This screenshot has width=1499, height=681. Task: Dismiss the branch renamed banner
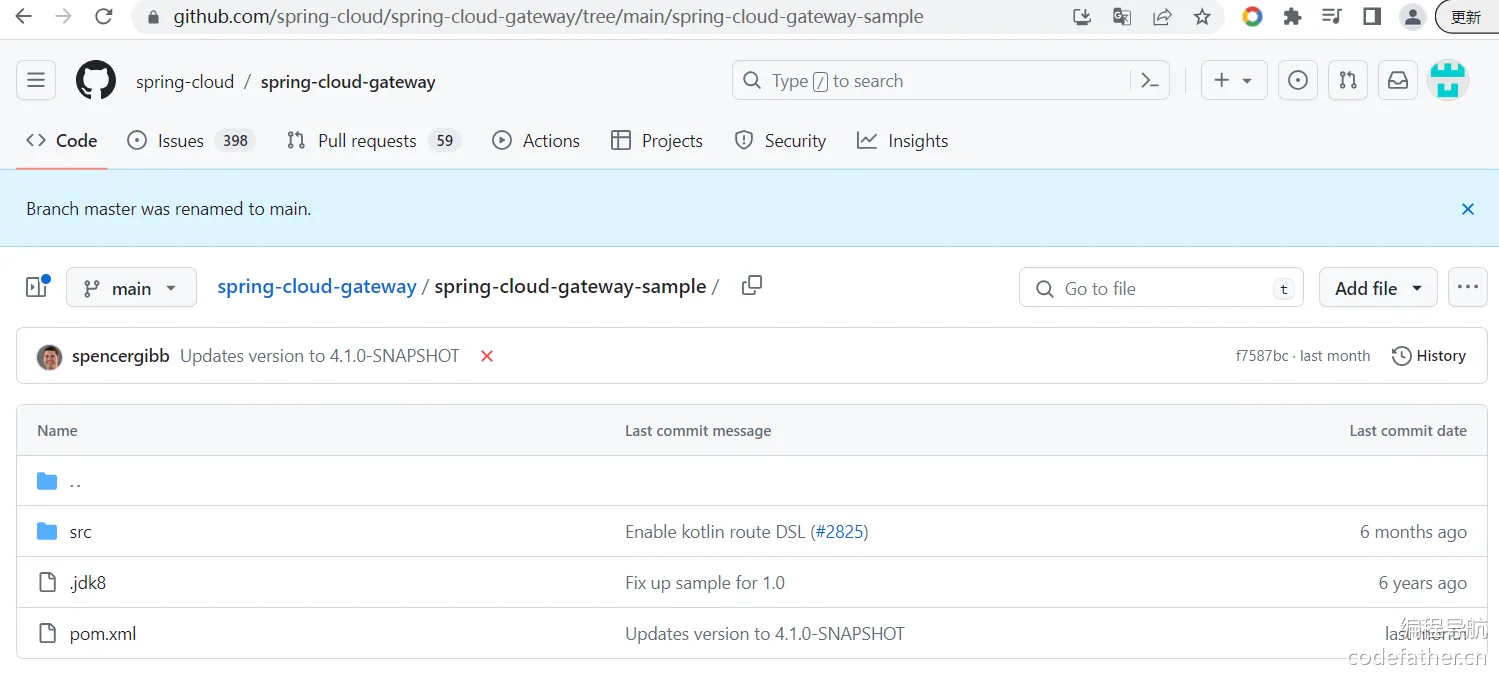coord(1468,209)
